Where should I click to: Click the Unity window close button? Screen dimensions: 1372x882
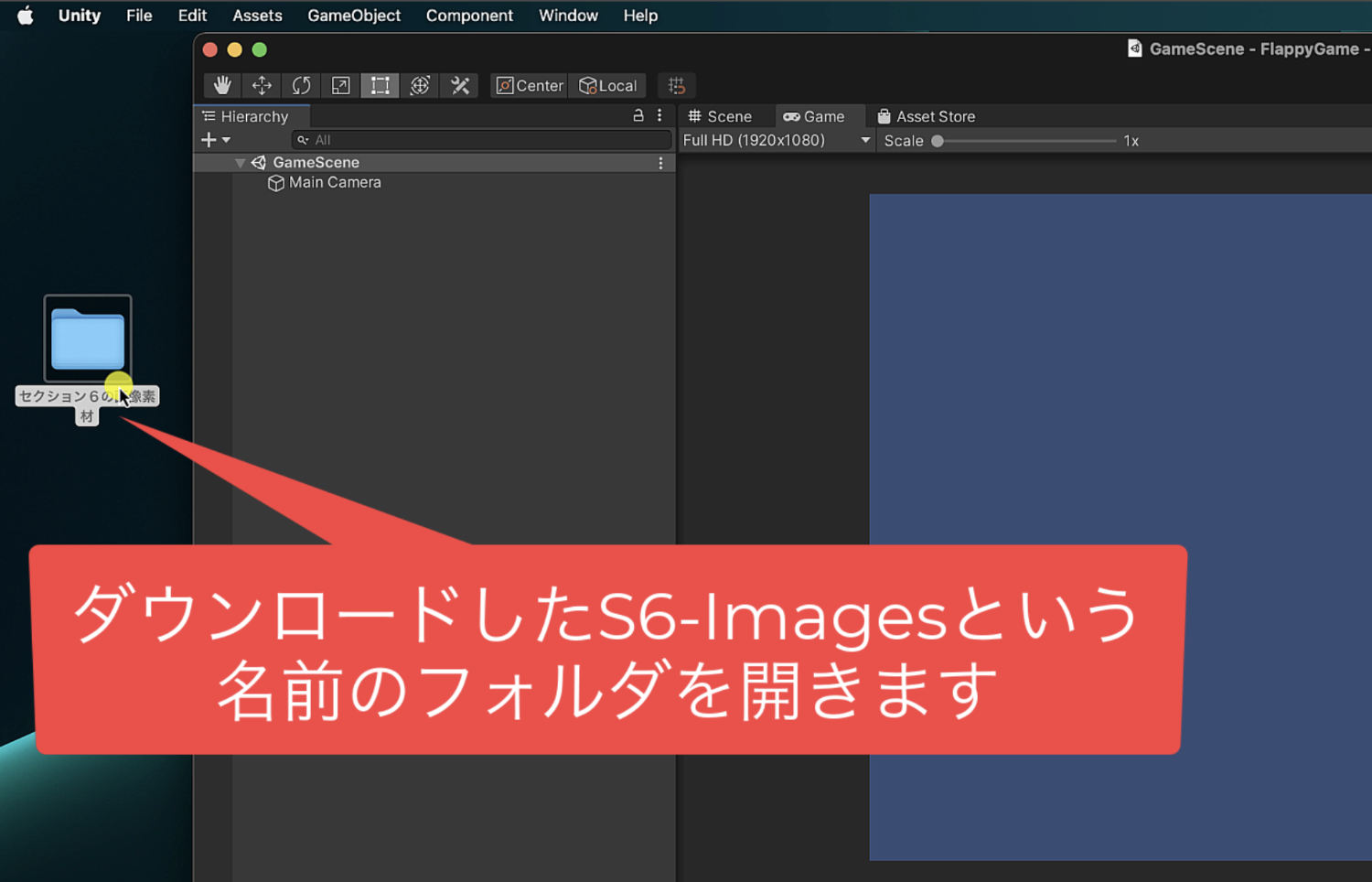[x=209, y=49]
